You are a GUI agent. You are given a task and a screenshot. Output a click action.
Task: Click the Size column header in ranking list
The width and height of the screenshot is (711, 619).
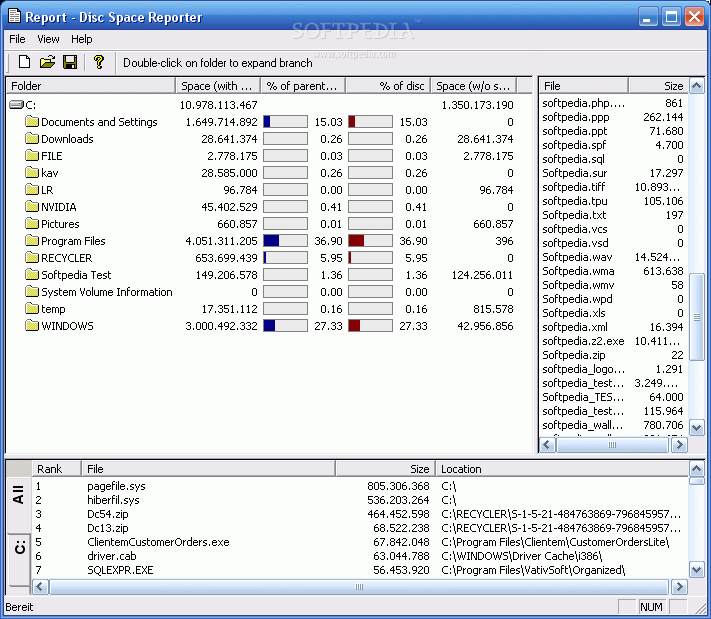coord(385,469)
